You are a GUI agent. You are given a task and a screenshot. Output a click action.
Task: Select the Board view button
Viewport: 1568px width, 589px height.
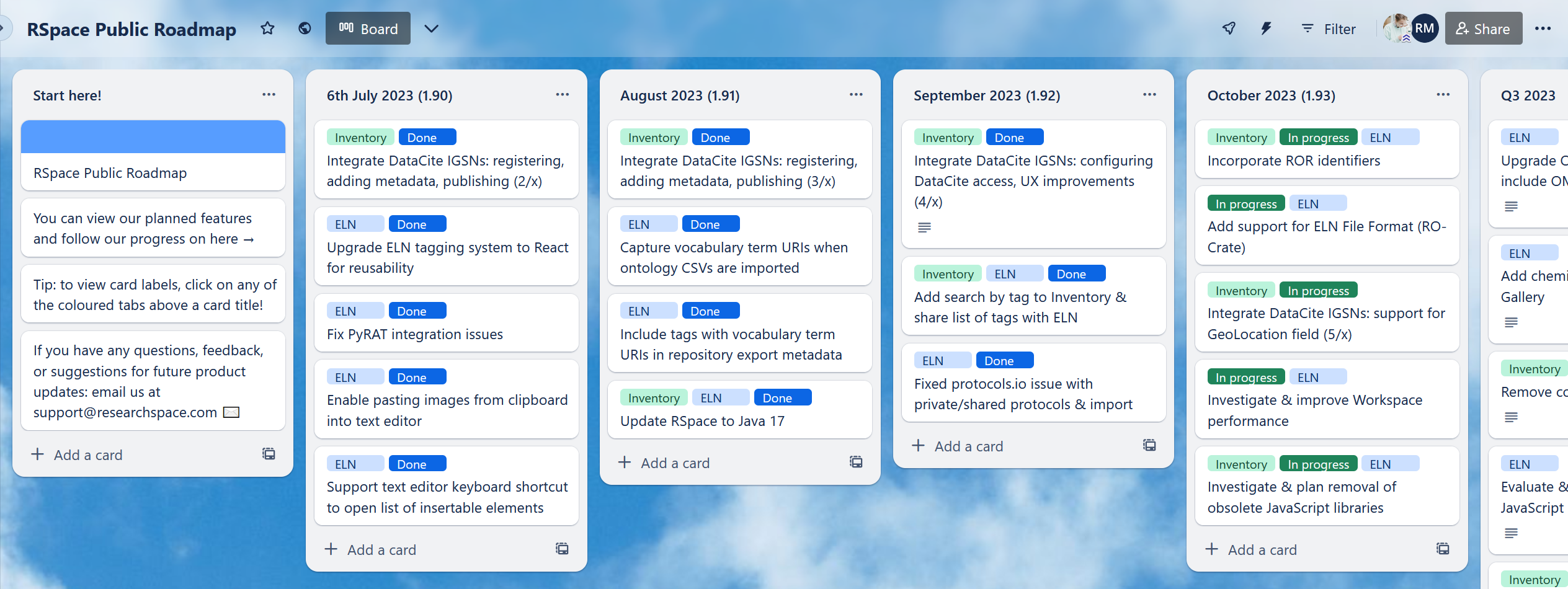coord(368,29)
